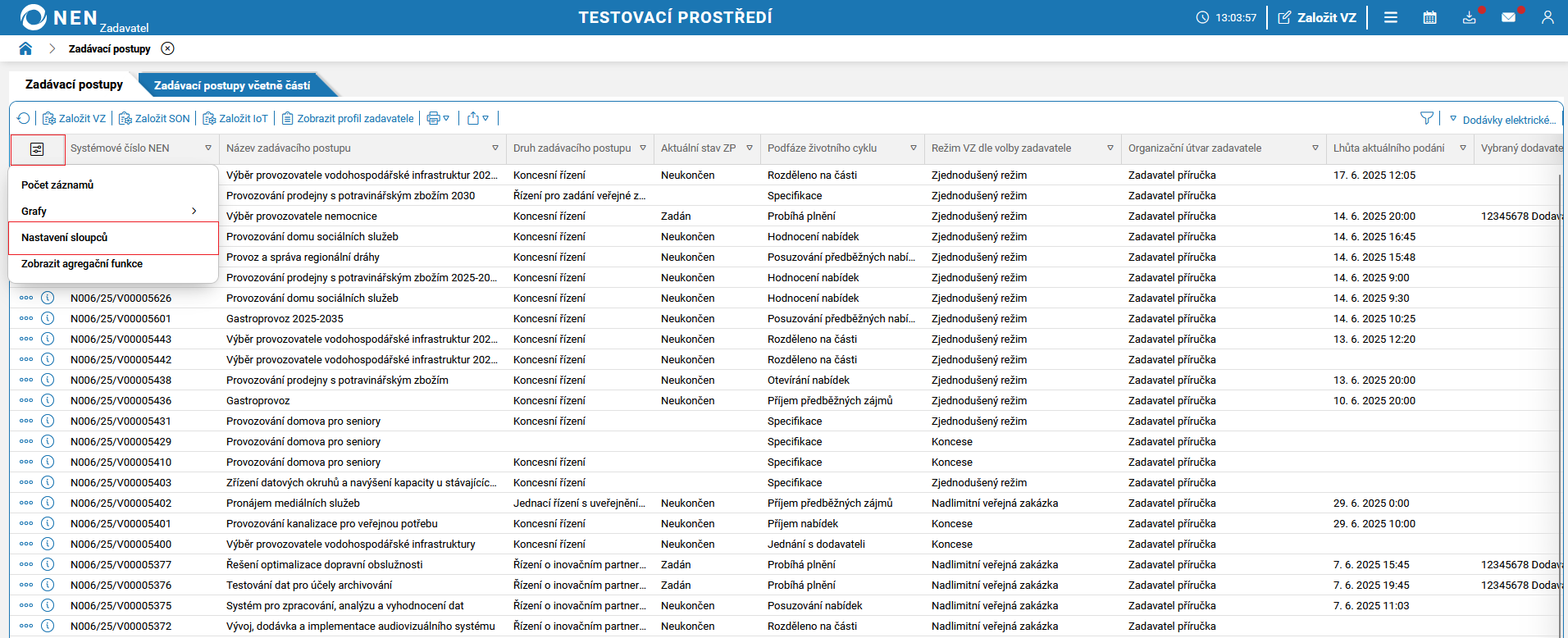Click the filter funnel icon
1568x638 pixels.
tap(1427, 118)
